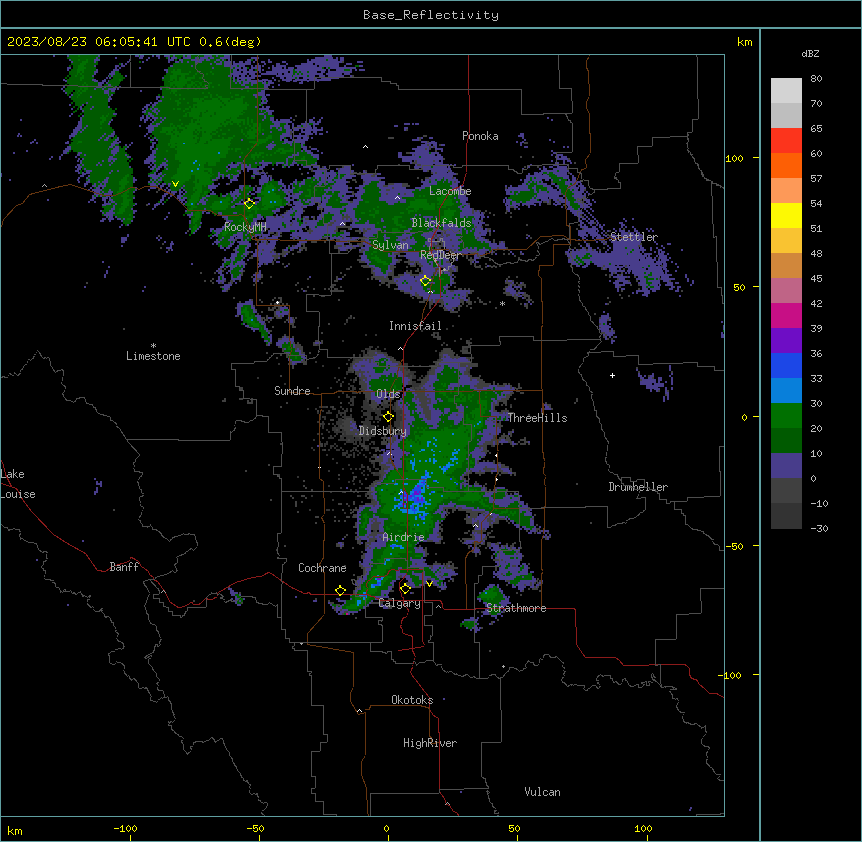Click the Airdrie city label
The width and height of the screenshot is (862, 842).
click(x=403, y=537)
